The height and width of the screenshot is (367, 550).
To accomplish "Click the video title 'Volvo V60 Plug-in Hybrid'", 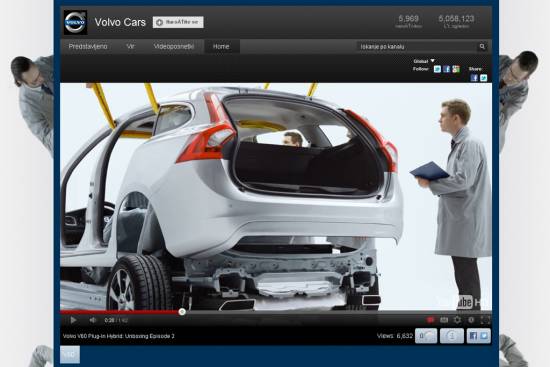I will tap(119, 336).
